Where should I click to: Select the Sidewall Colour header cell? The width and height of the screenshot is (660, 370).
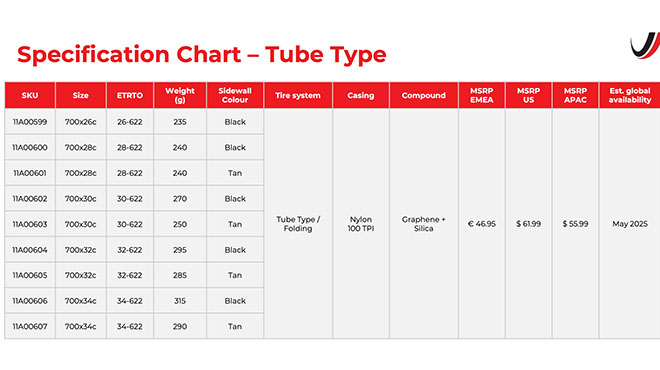pyautogui.click(x=235, y=96)
